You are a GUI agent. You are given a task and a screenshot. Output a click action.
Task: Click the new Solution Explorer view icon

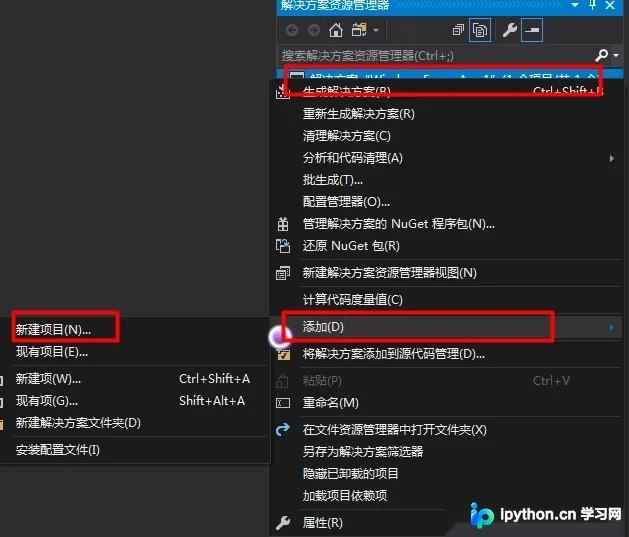pos(283,273)
